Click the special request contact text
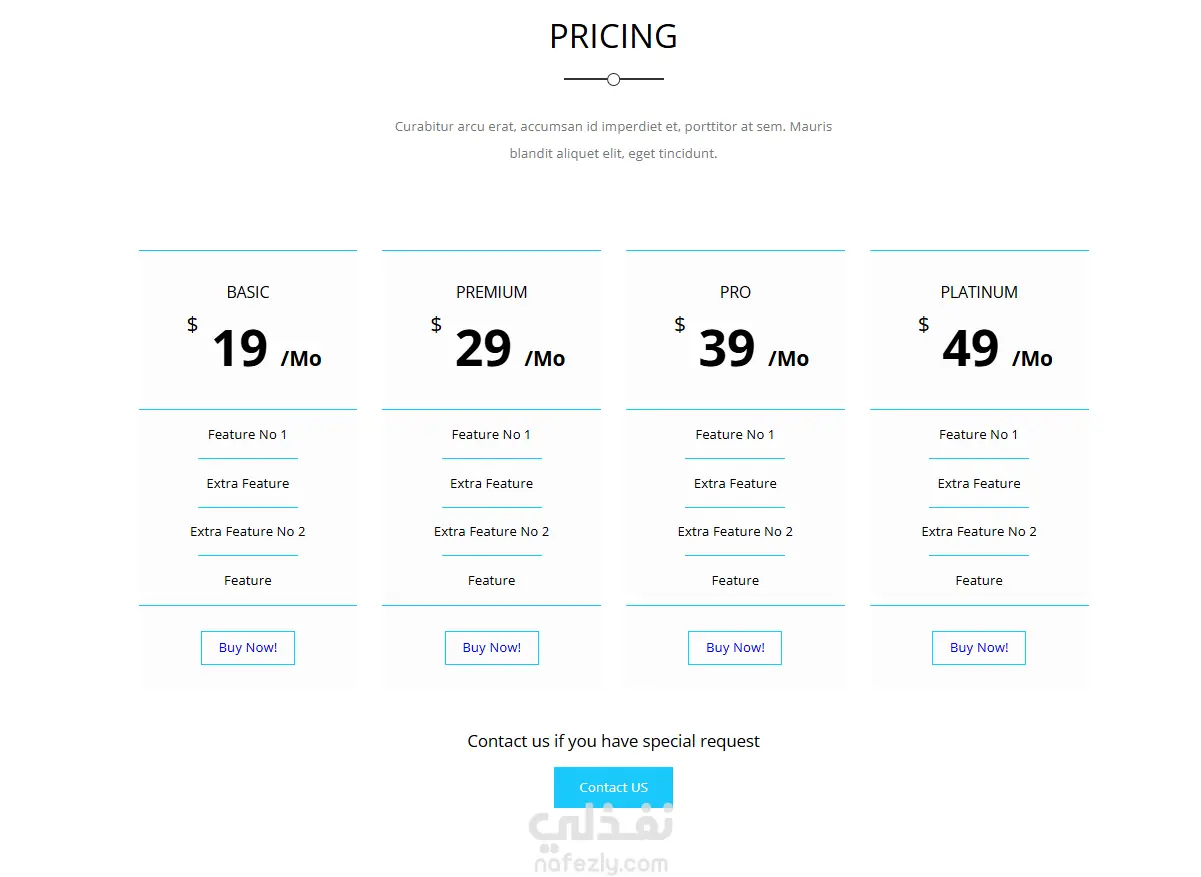 pyautogui.click(x=613, y=741)
